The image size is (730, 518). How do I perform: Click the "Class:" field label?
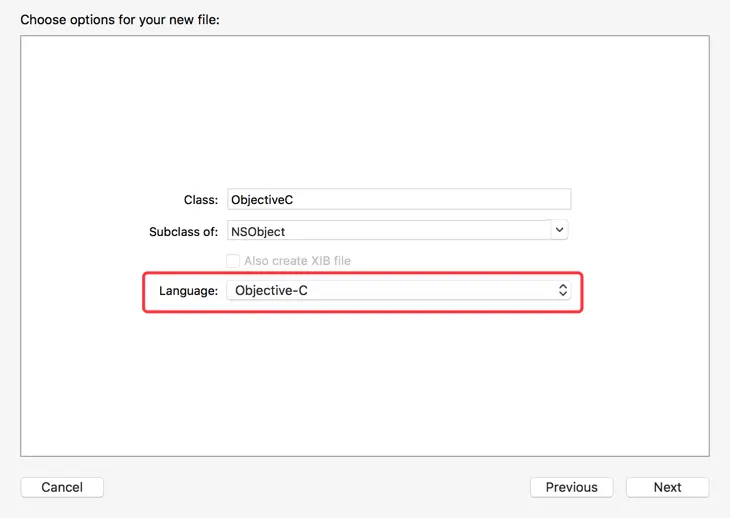click(x=201, y=200)
